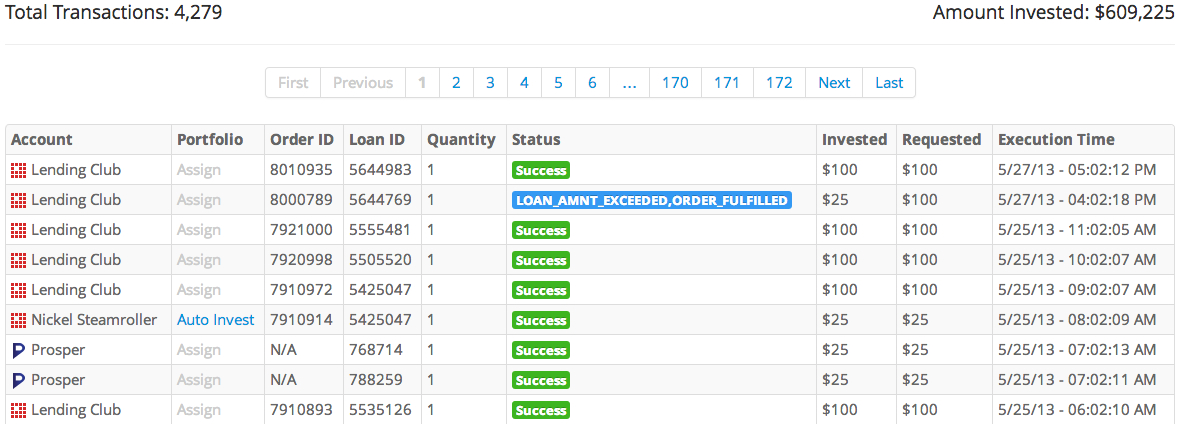Click Lending Club icon in order 7910893 row
This screenshot has width=1189, height=424.
coord(18,410)
